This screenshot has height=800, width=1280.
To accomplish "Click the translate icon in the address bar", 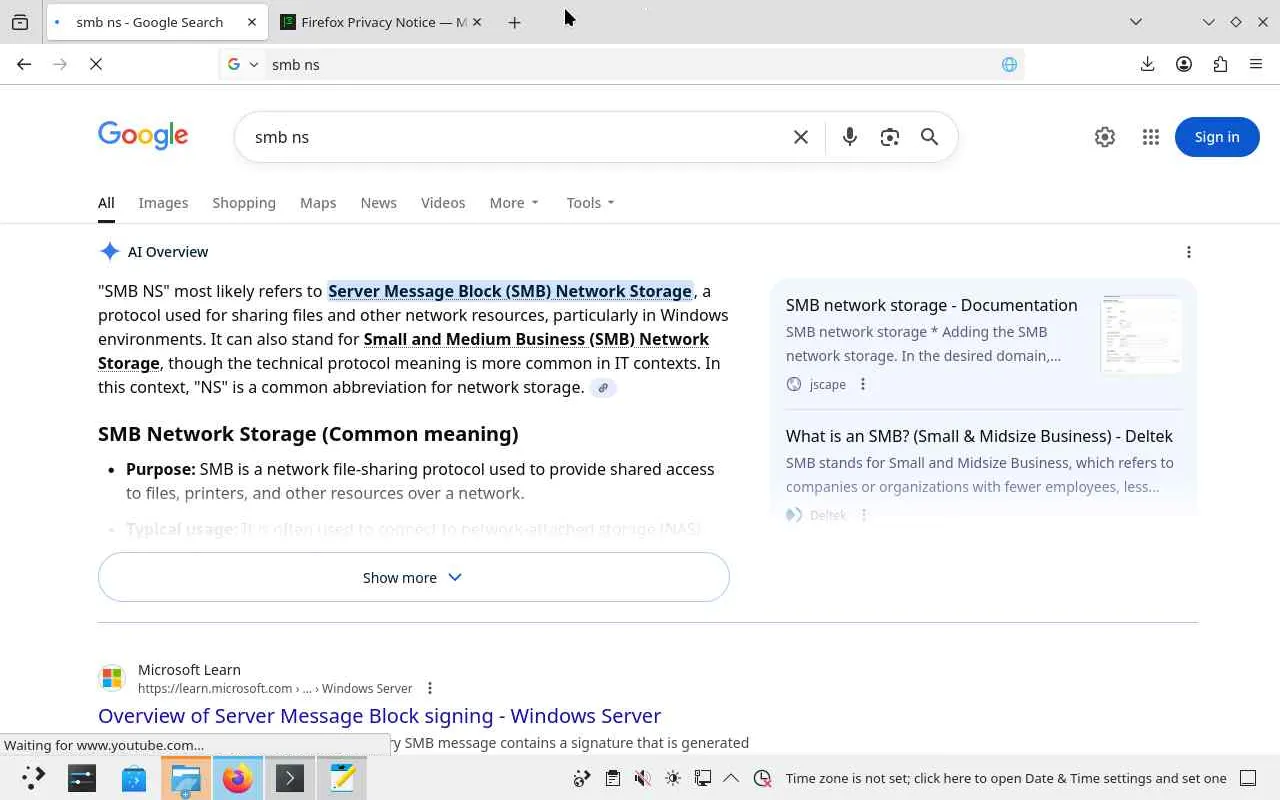I will pyautogui.click(x=1009, y=64).
